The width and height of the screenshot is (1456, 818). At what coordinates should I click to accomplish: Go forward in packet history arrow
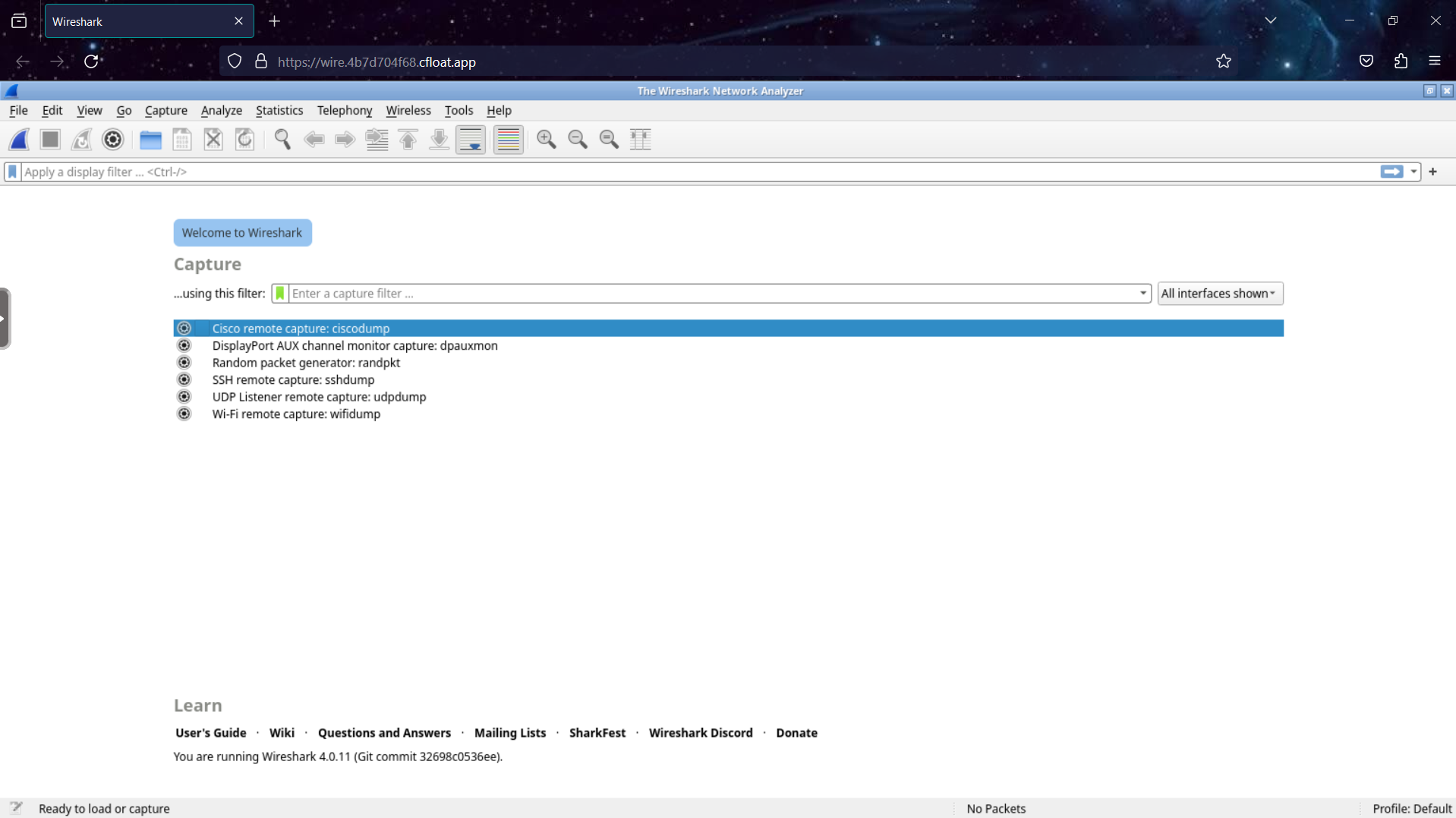(345, 140)
